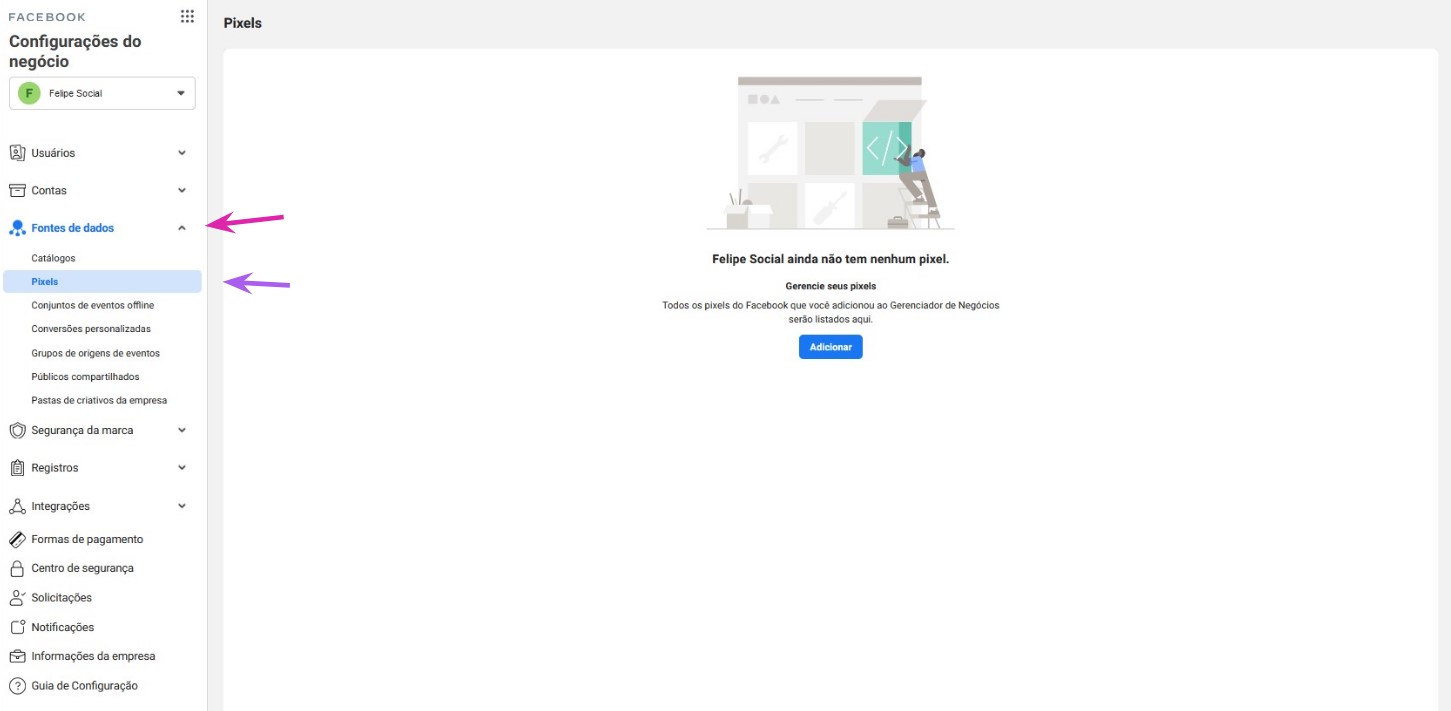The image size is (1451, 711).
Task: Click the Registros clipboard icon
Action: coord(17,468)
